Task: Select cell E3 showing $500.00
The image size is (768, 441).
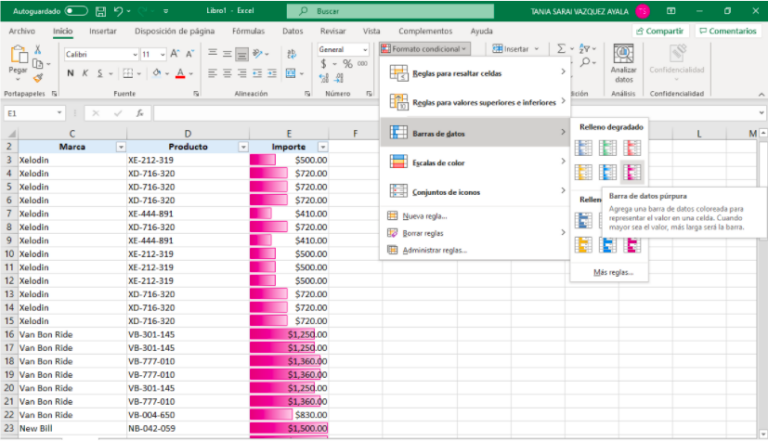Action: tap(289, 160)
